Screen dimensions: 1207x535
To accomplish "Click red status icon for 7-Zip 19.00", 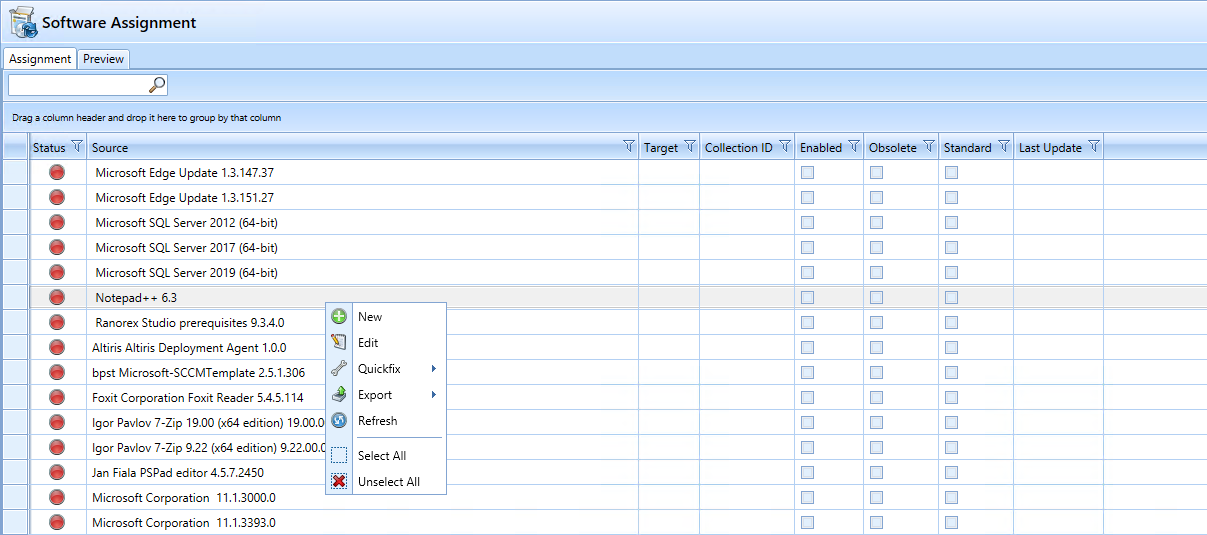I will tap(57, 422).
